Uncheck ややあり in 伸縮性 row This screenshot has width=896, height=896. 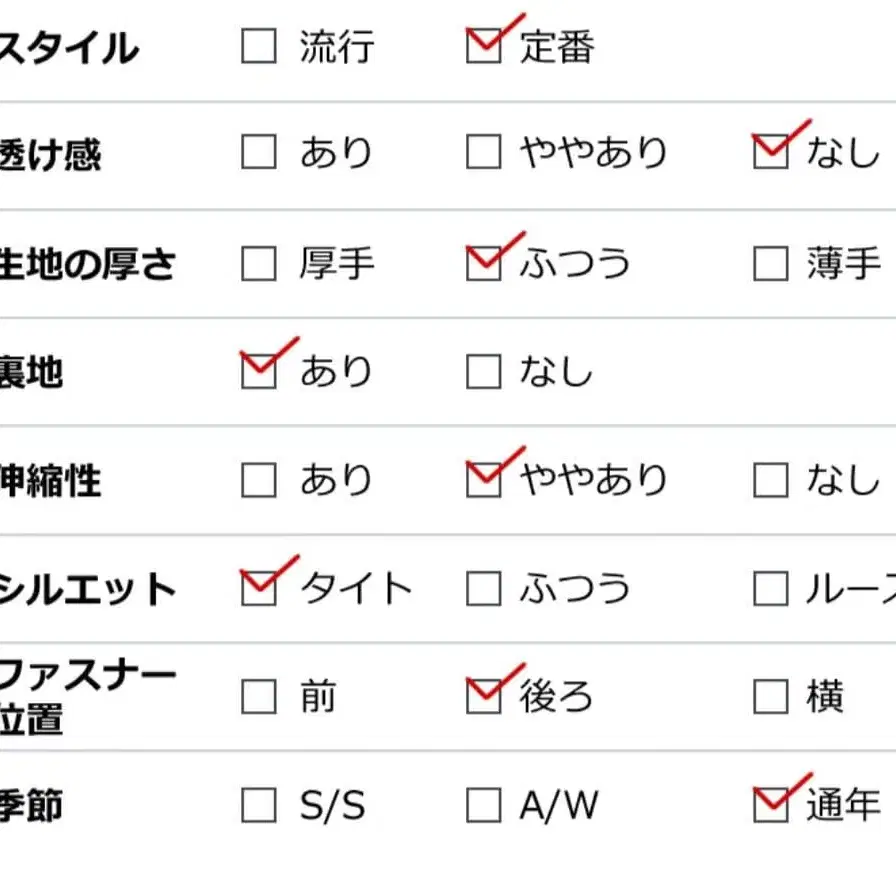(x=483, y=480)
